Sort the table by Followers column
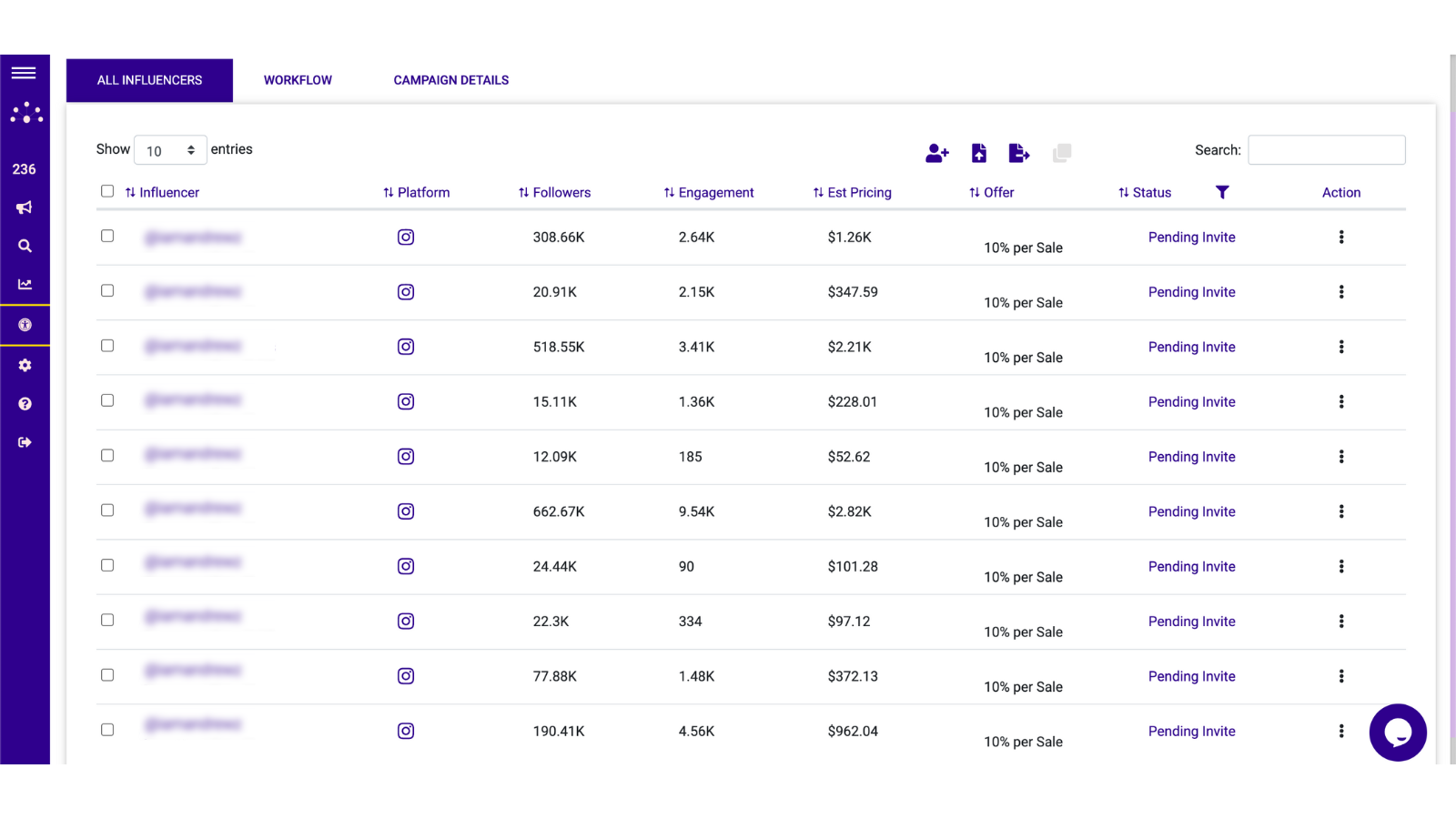The width and height of the screenshot is (1456, 819). [x=555, y=192]
